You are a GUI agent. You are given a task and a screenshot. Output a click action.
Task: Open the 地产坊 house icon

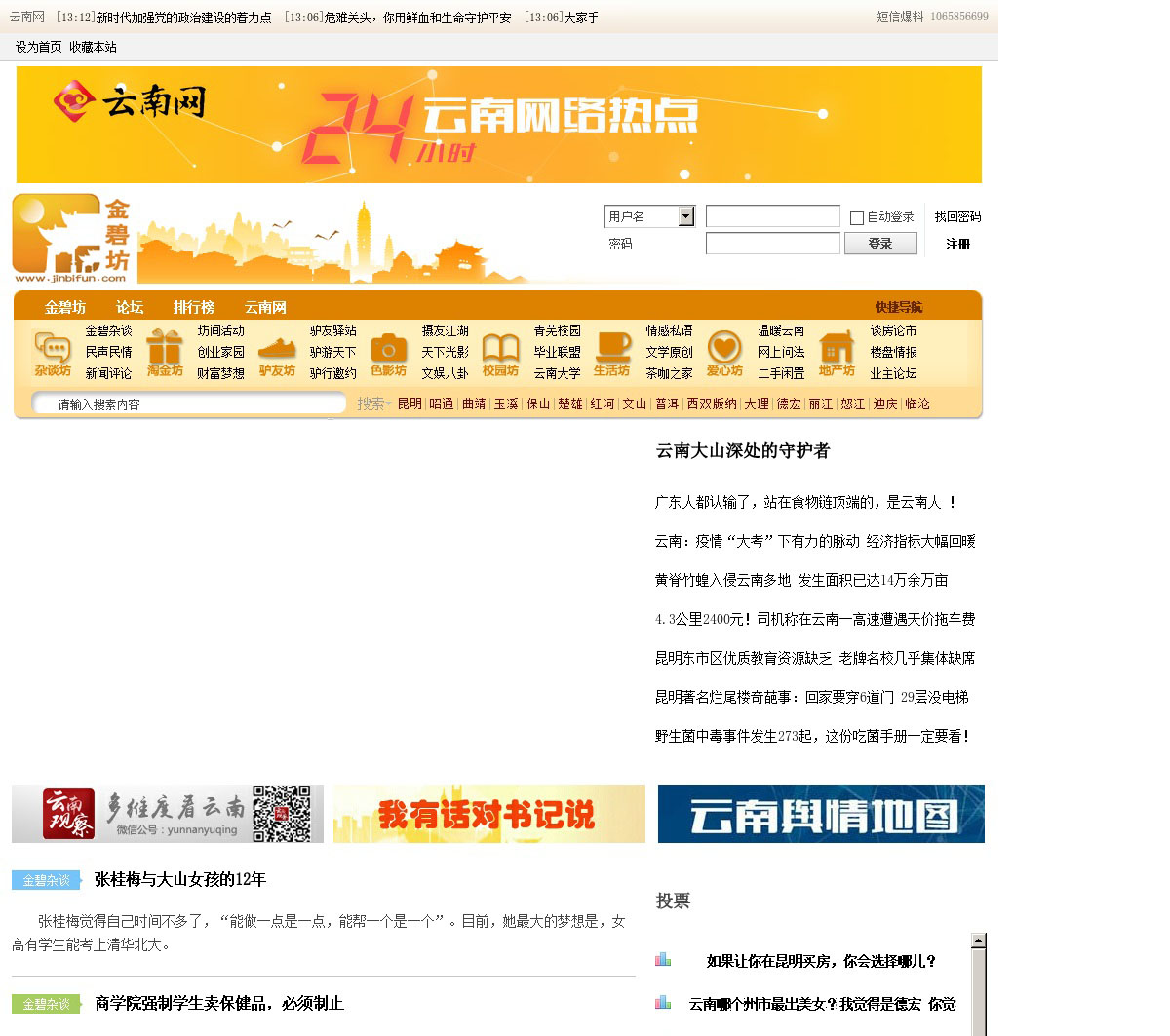[x=837, y=353]
